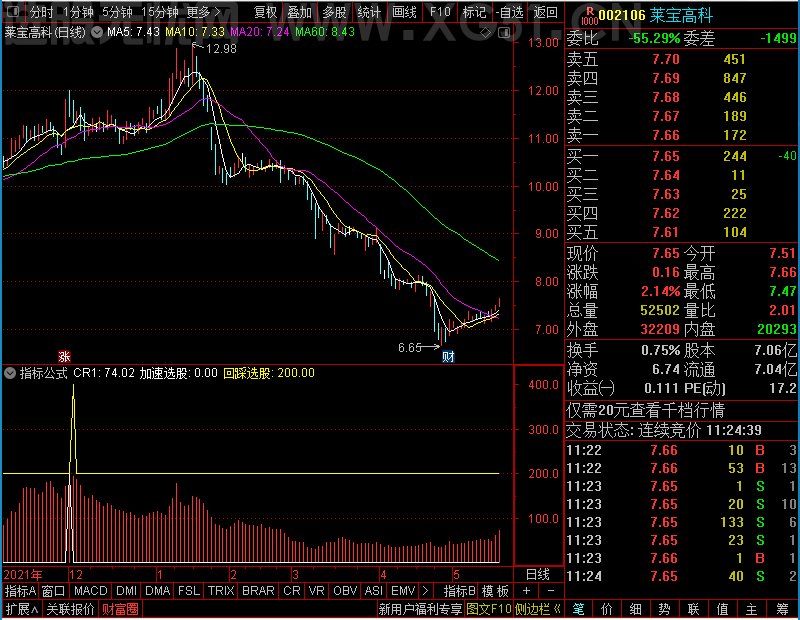800x620 pixels.
Task: Select the 值 value tab
Action: coord(722,609)
